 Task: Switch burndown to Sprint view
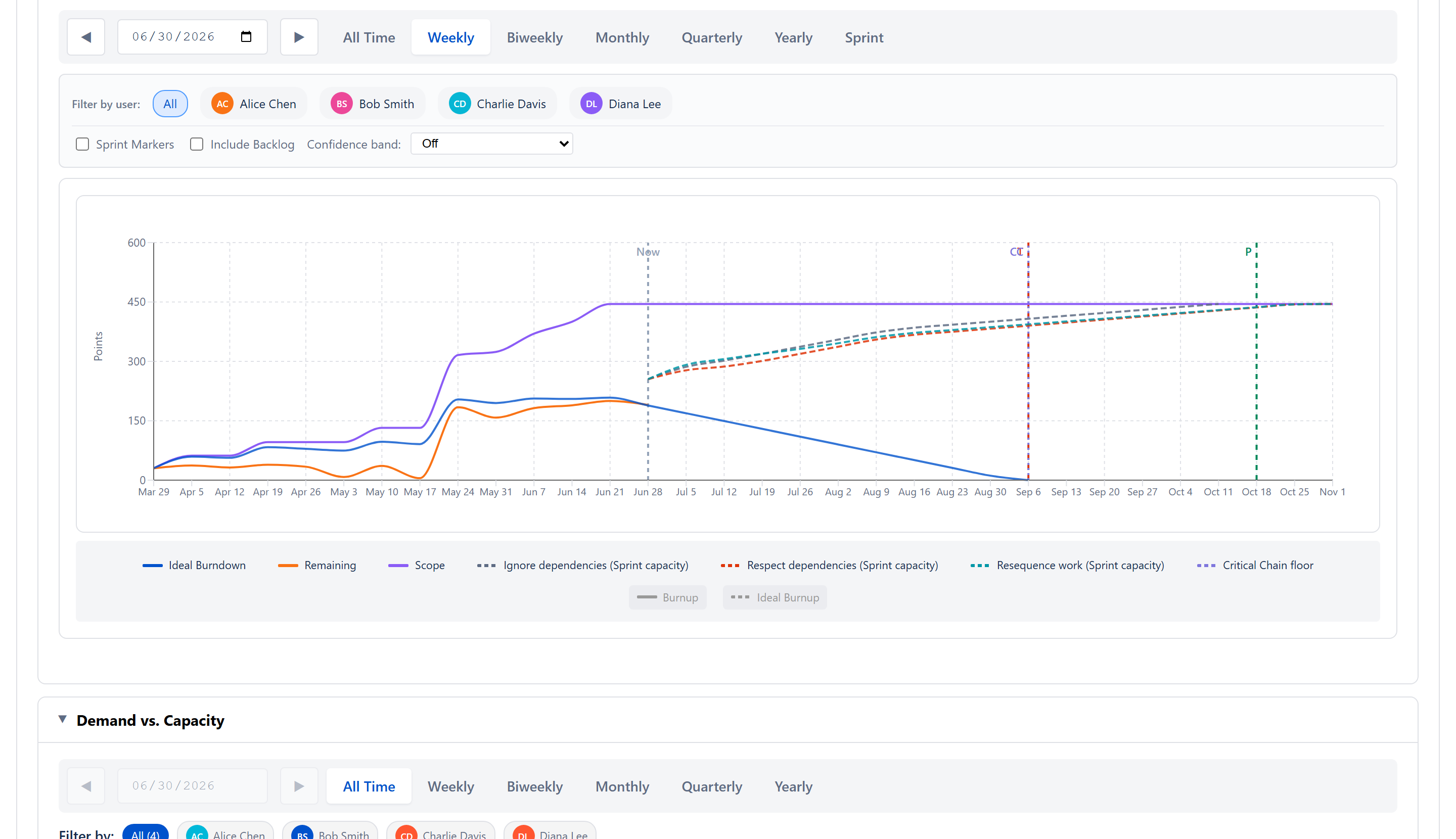[864, 37]
